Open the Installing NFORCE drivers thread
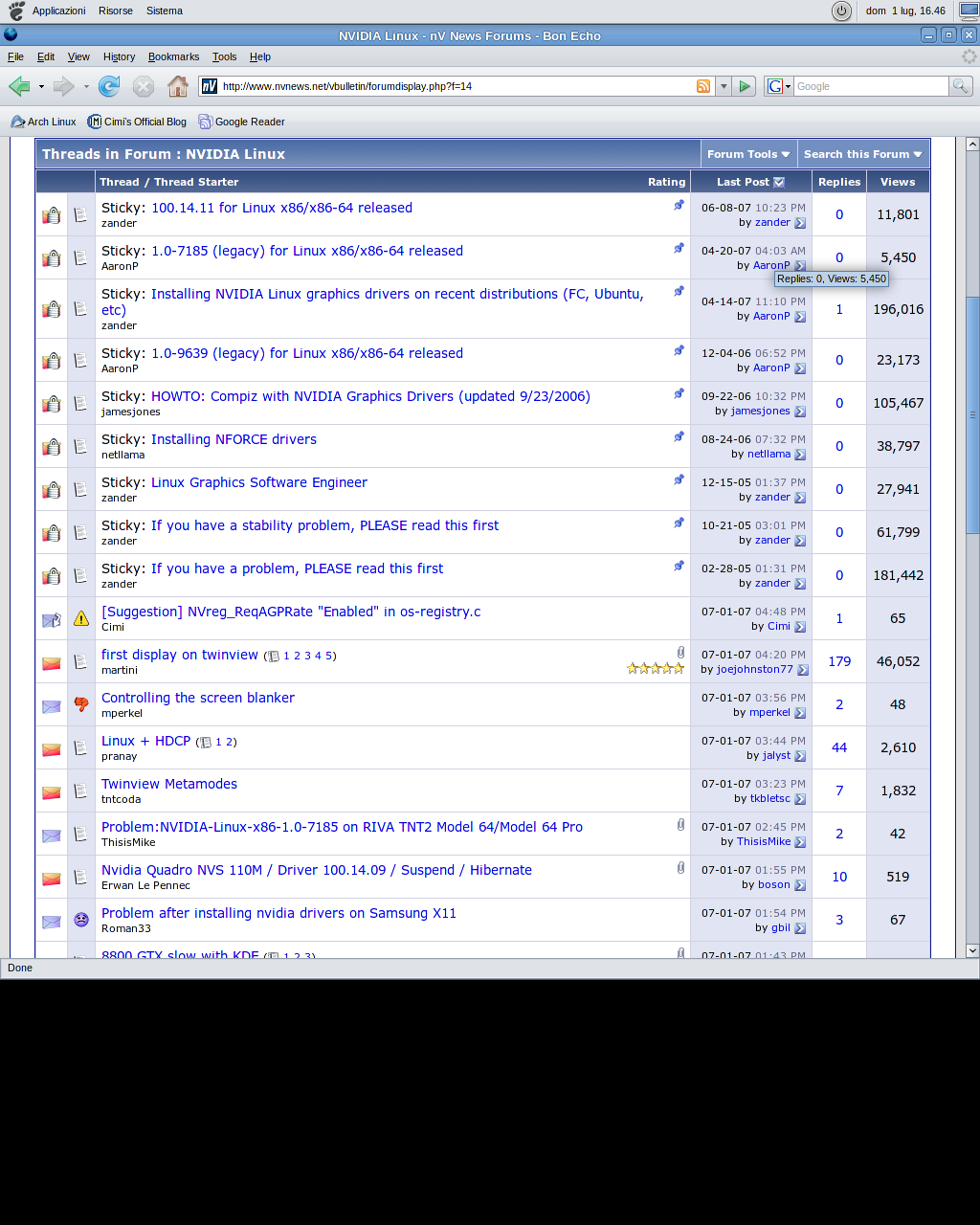 click(234, 439)
